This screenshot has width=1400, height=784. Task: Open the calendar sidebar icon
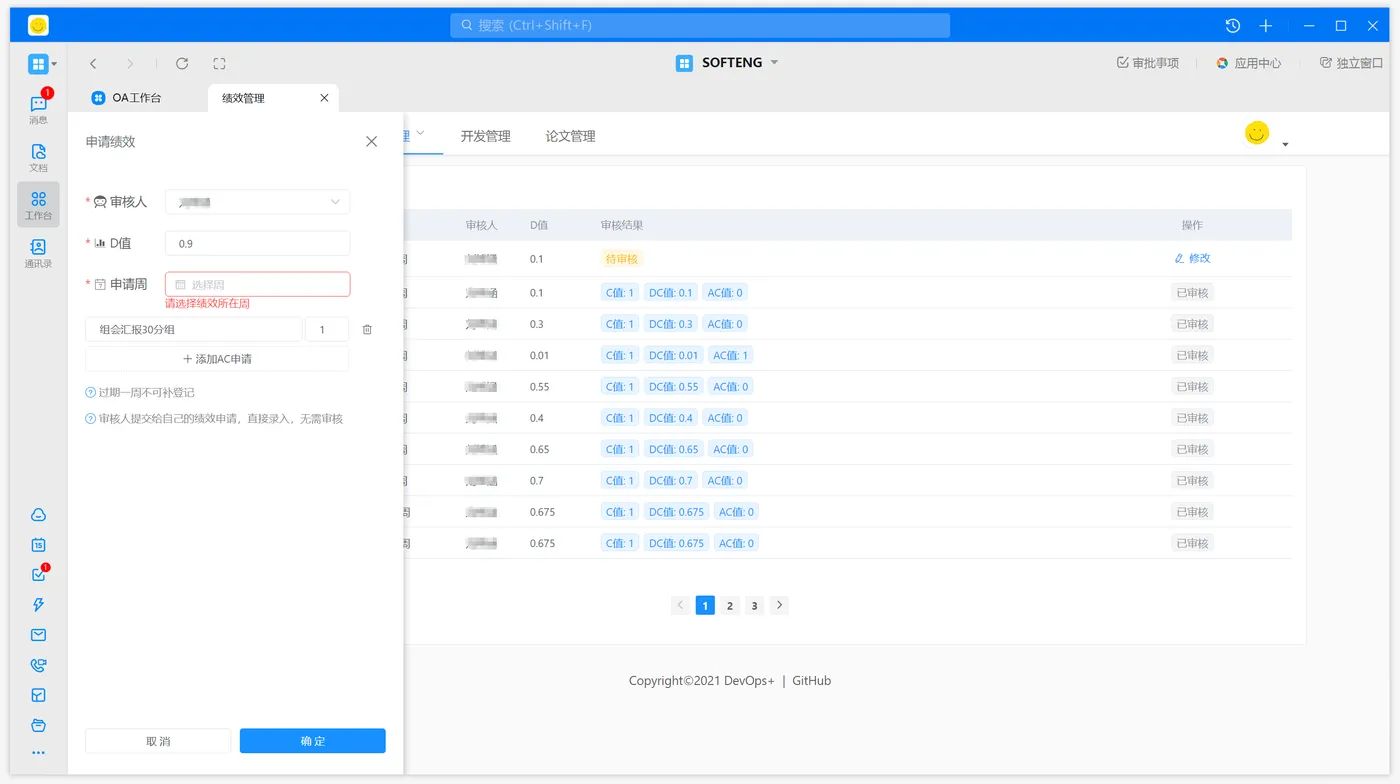(38, 545)
